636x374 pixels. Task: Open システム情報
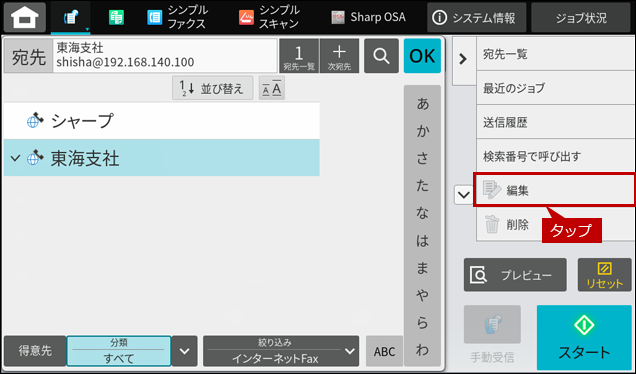pos(476,17)
